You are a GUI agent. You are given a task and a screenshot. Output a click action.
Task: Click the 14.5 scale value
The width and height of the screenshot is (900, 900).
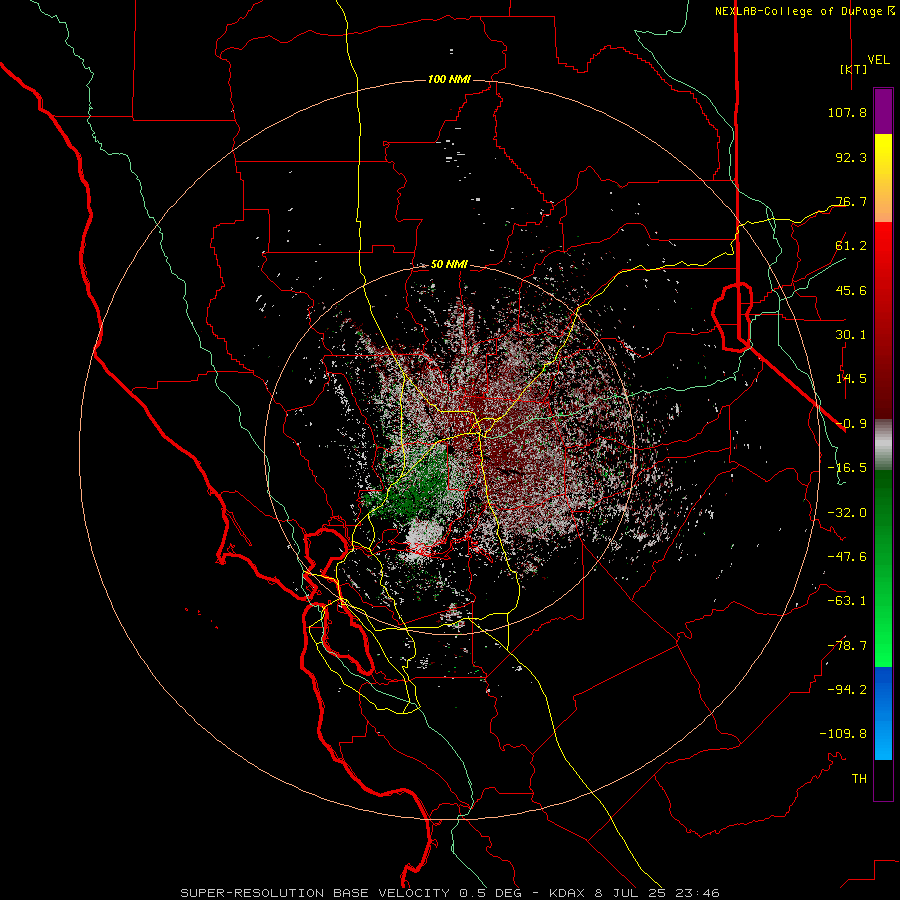point(851,379)
